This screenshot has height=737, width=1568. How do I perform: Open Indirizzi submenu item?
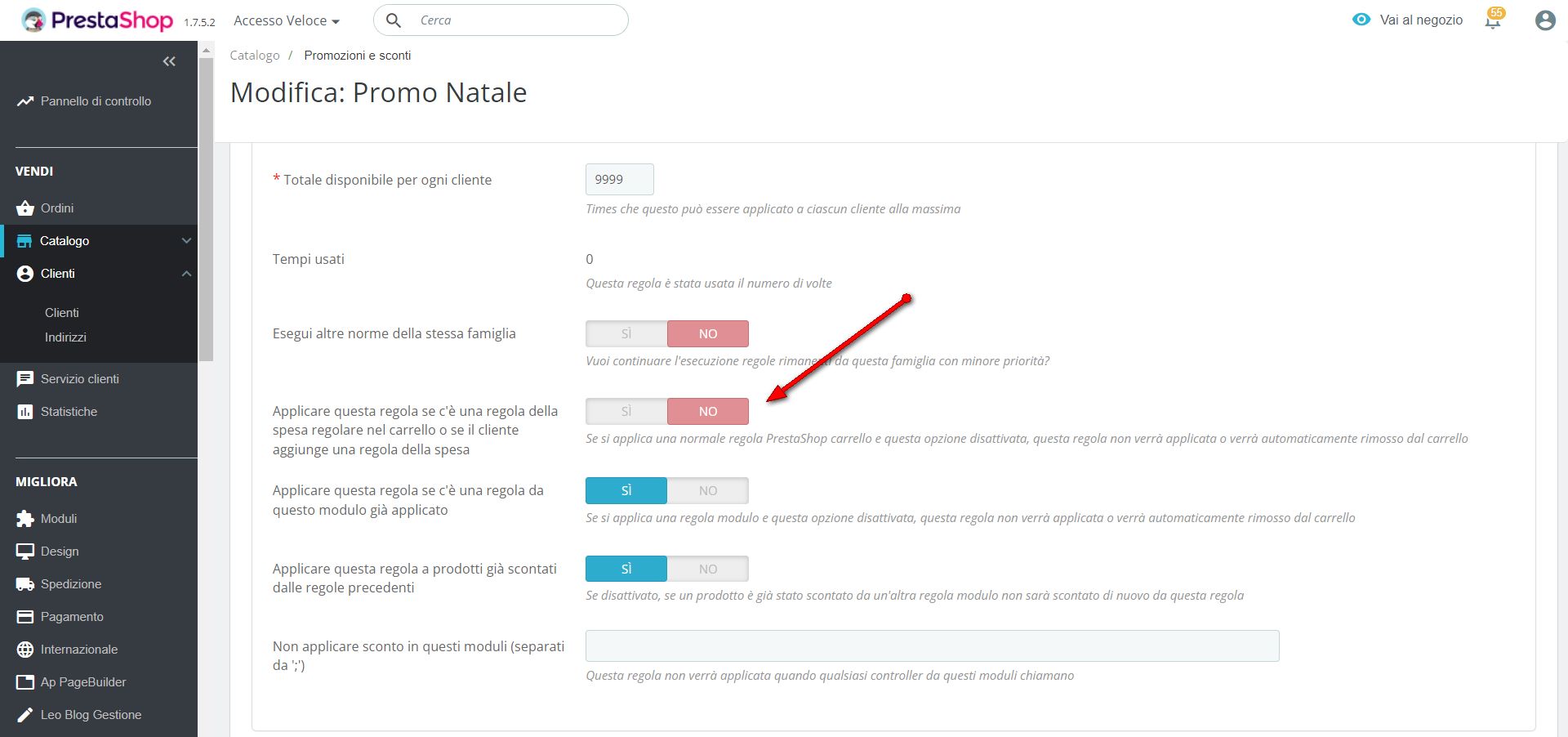pos(65,337)
